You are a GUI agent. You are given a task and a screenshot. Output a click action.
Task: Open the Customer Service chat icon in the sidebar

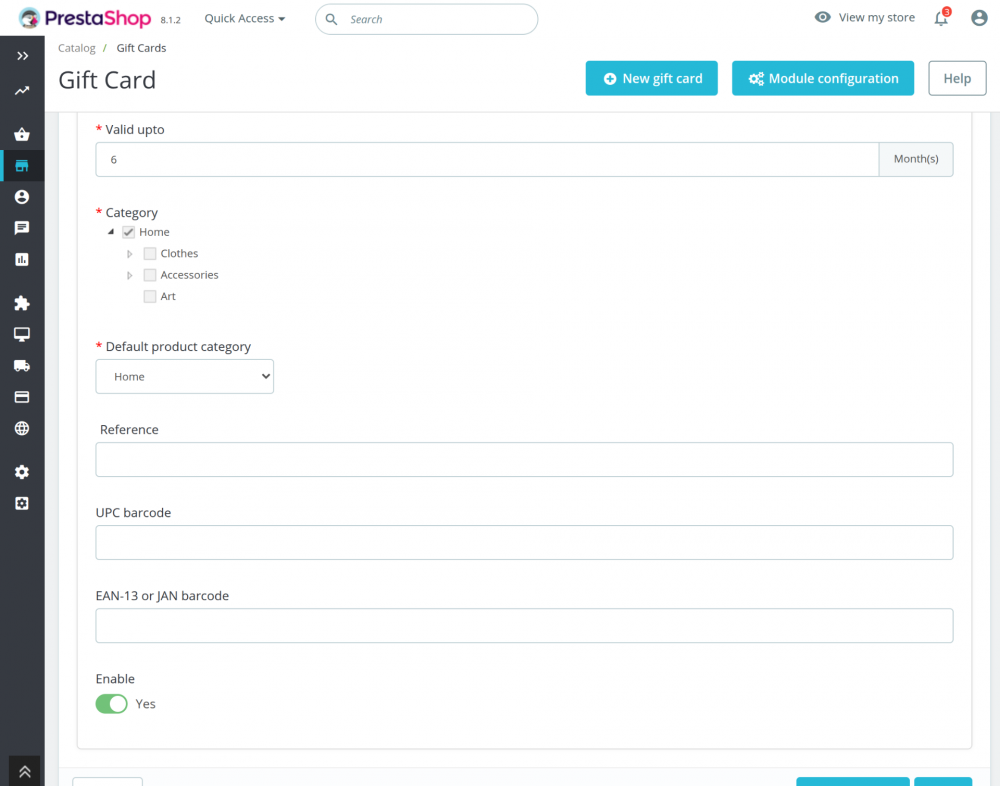(x=22, y=228)
